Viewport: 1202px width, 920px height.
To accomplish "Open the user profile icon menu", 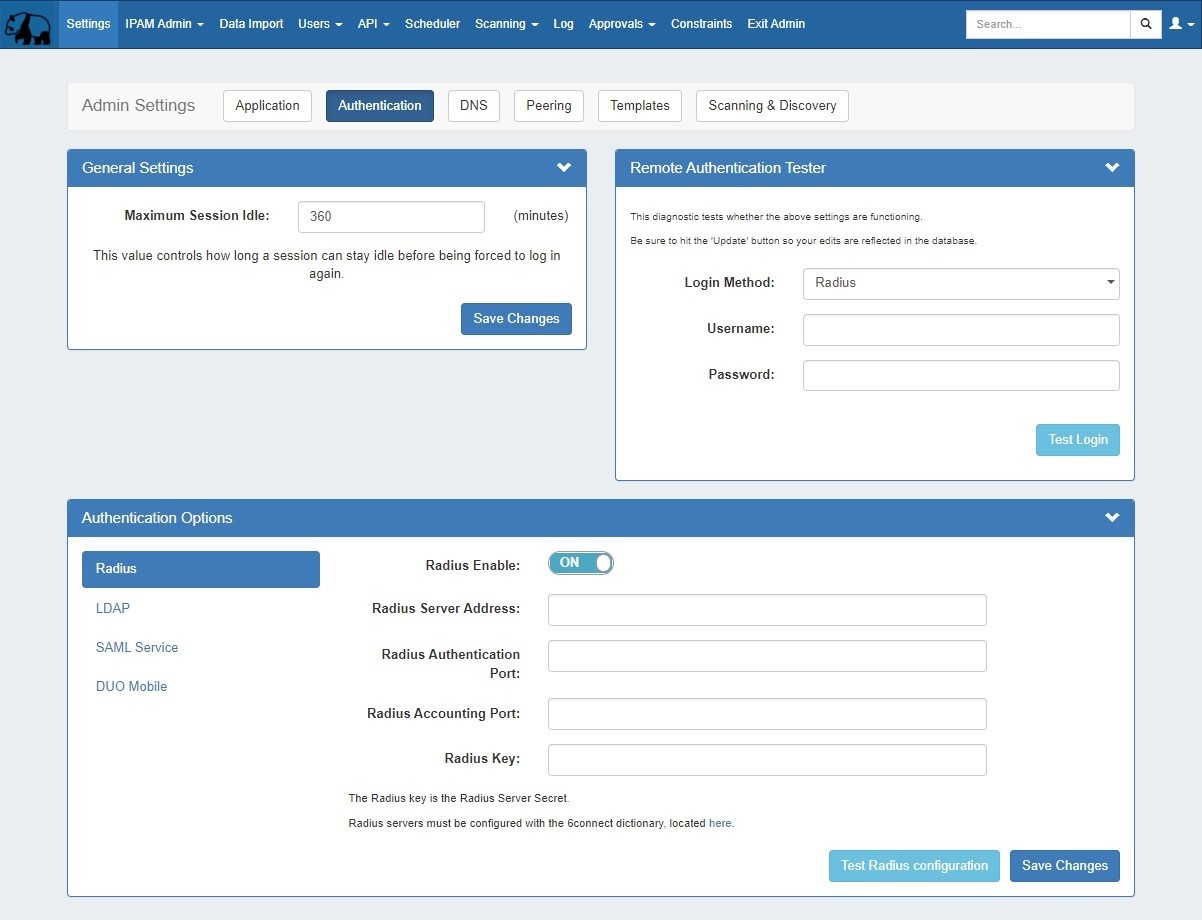I will click(1181, 24).
